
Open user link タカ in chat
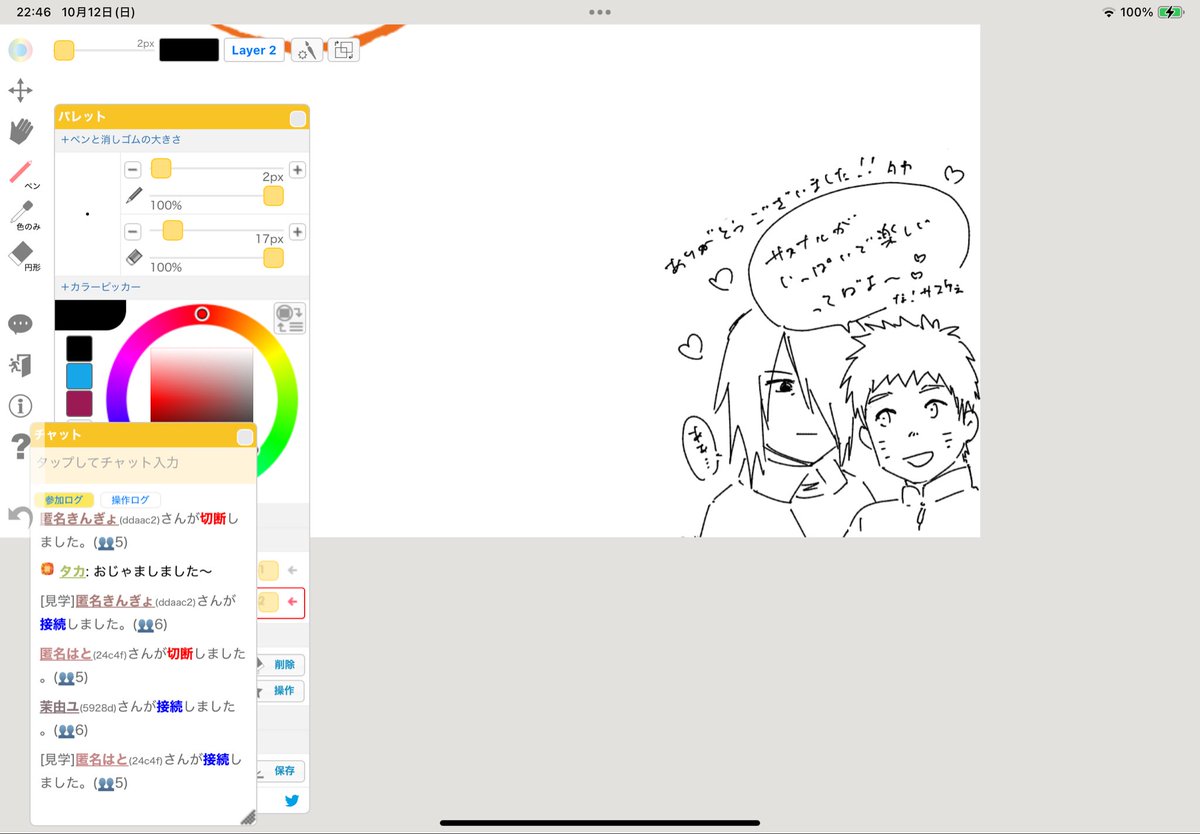(x=72, y=571)
